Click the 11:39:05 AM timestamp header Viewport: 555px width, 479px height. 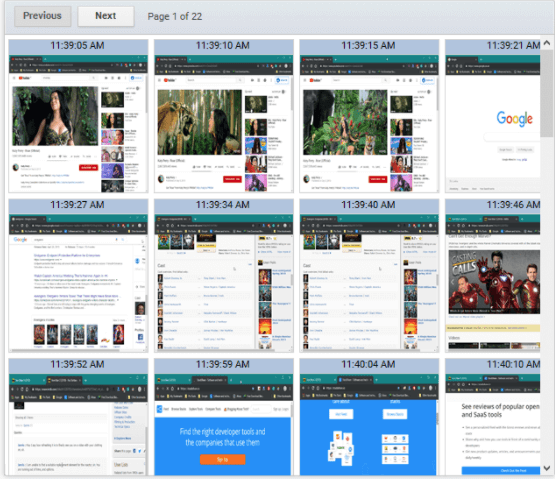tap(78, 46)
